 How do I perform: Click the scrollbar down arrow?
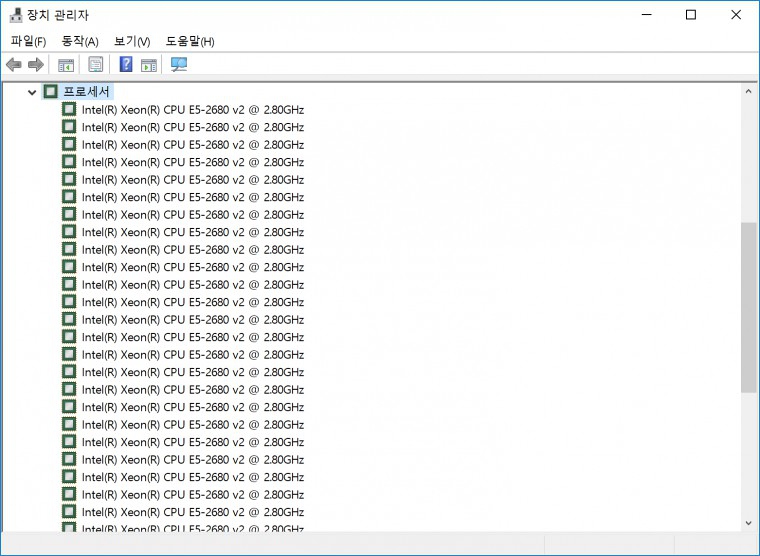coord(748,523)
